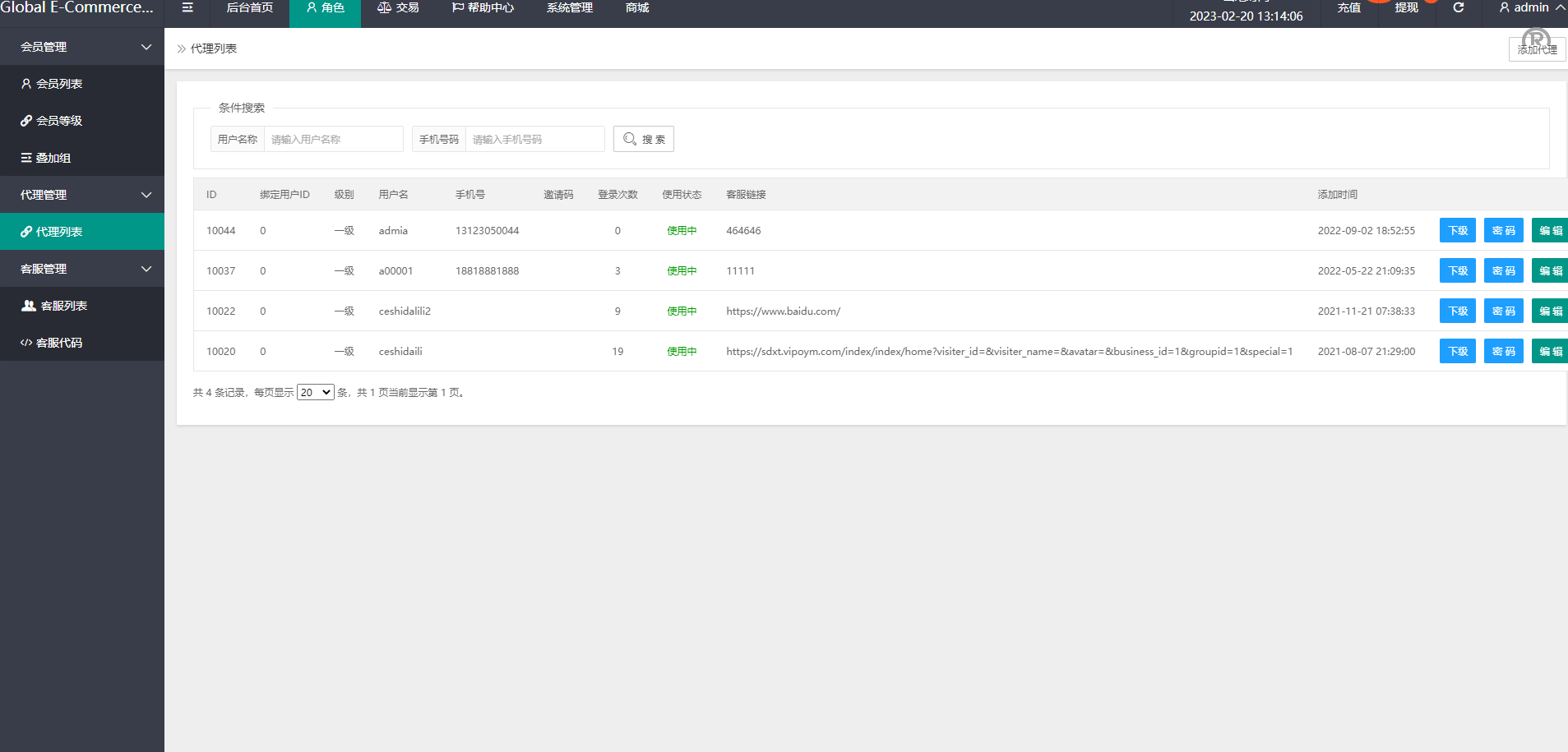This screenshot has height=752, width=1568.
Task: Open the 帮助中心 top menu
Action: [x=483, y=7]
